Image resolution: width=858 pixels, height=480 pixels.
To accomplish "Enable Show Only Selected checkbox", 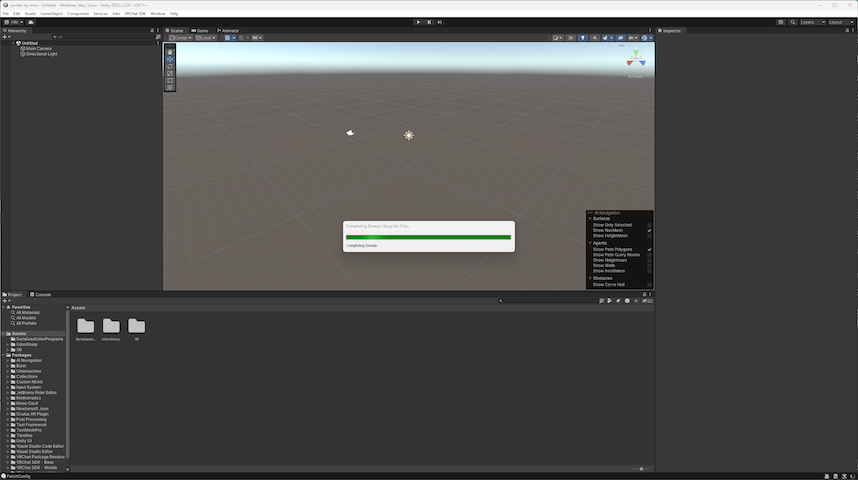I will click(x=649, y=225).
